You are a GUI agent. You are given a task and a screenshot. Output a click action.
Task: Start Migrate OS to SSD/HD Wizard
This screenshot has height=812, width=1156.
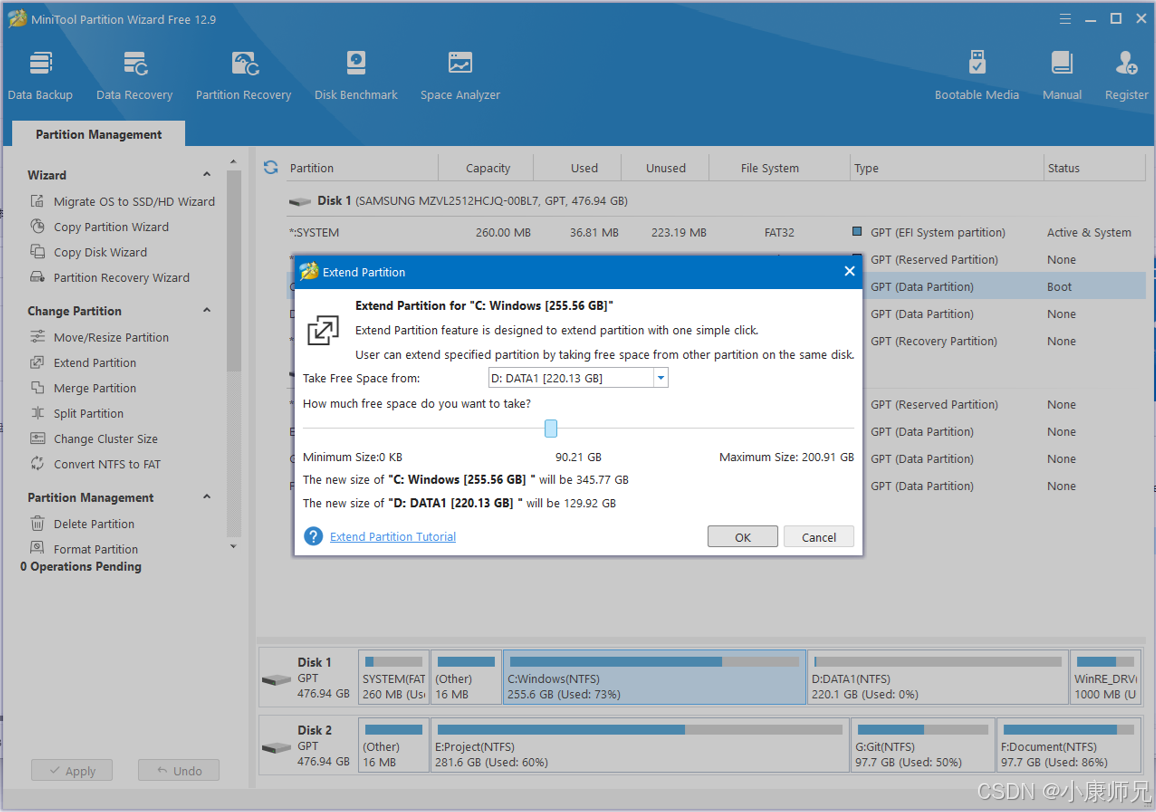click(122, 201)
